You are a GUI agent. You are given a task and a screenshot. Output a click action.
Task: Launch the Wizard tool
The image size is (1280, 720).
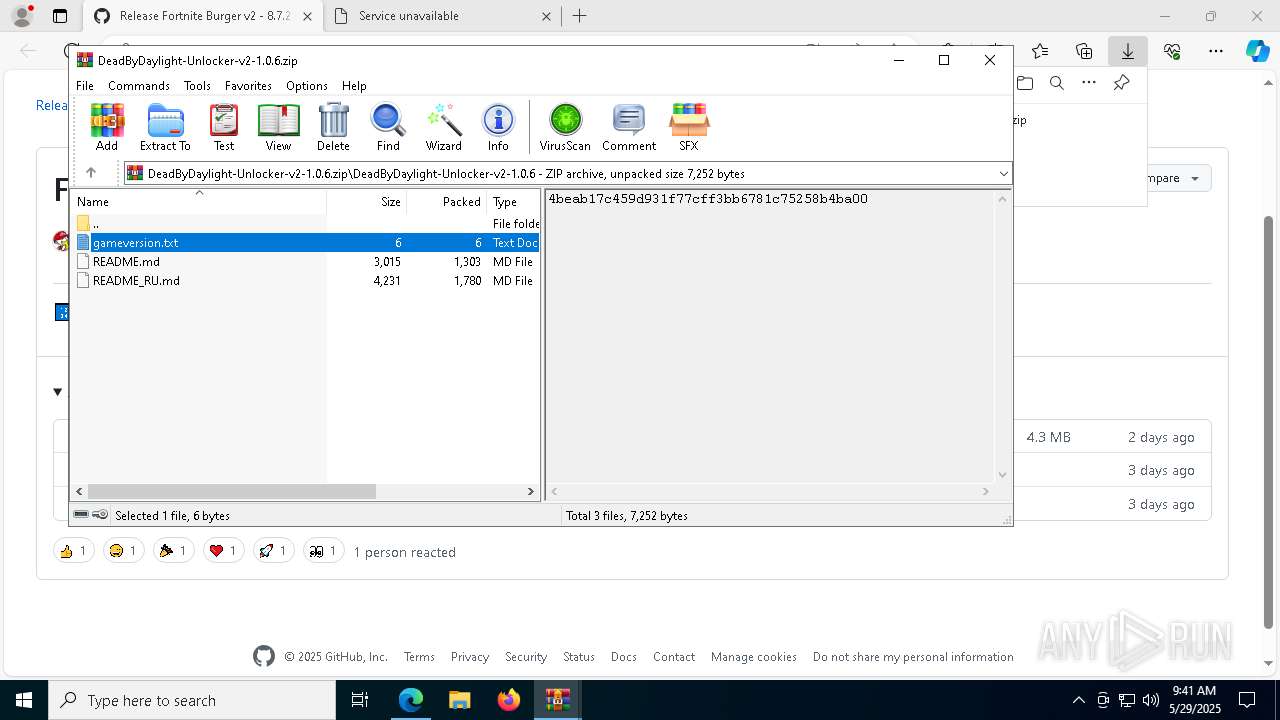click(443, 127)
